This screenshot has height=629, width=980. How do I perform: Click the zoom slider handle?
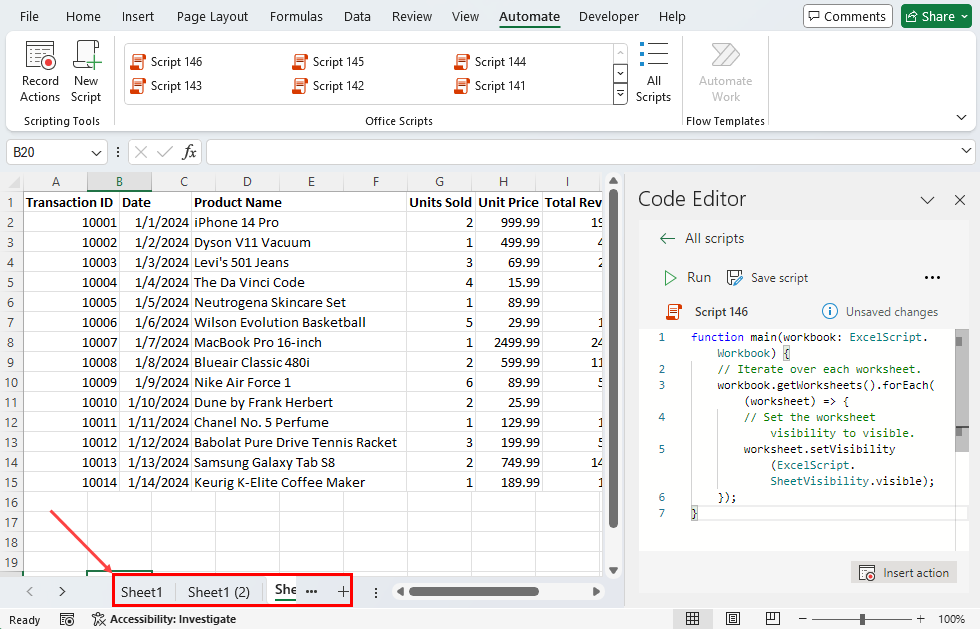click(862, 619)
